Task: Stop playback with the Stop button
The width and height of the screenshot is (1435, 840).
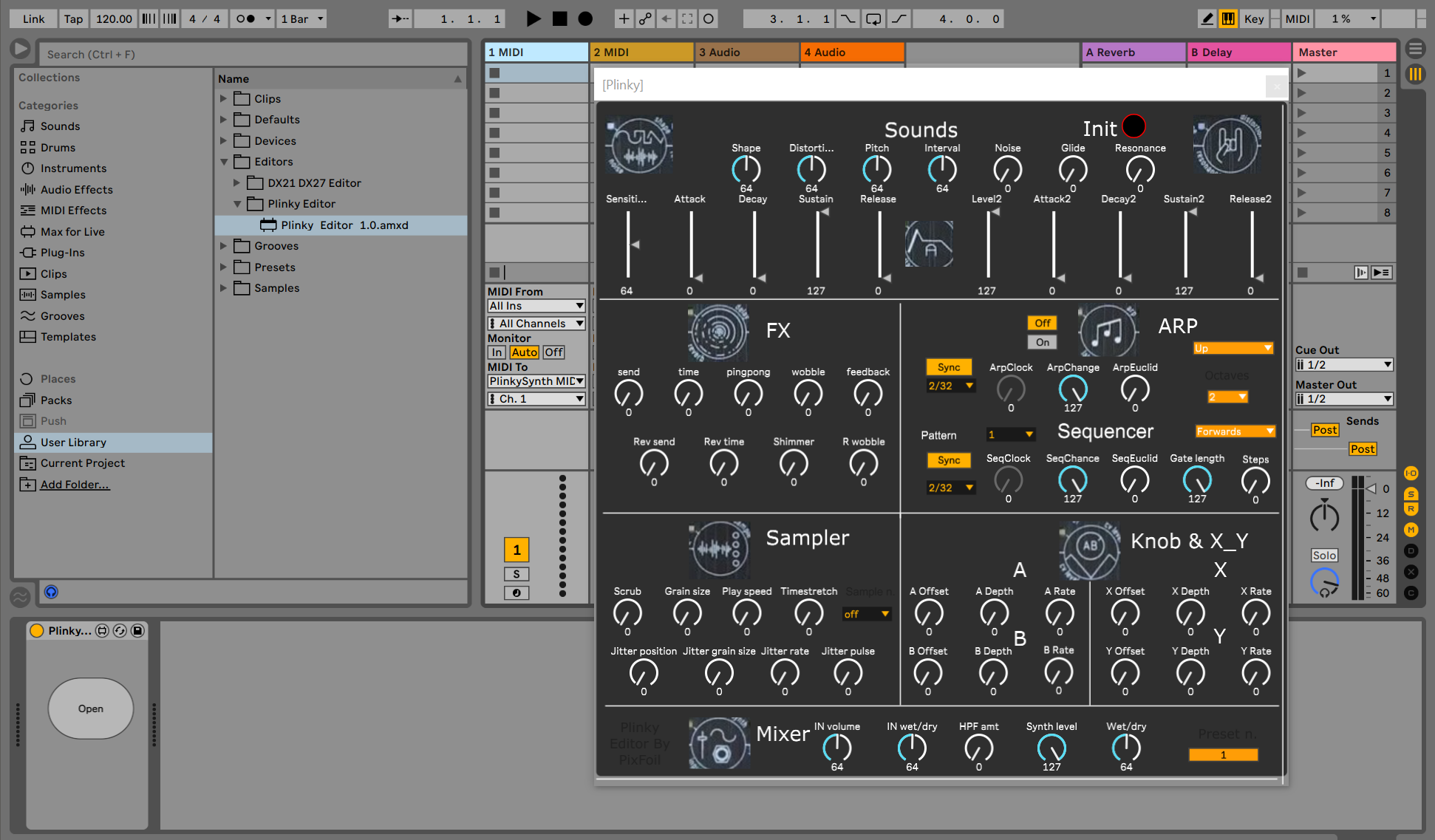Action: click(x=560, y=18)
